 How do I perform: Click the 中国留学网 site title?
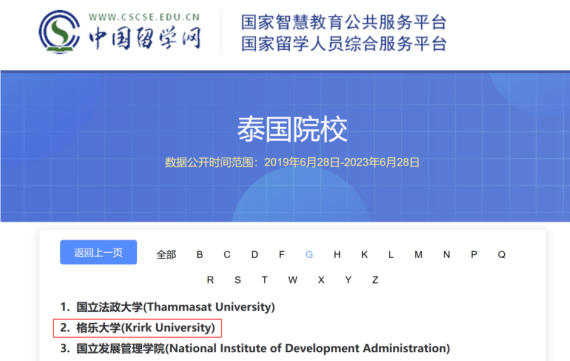(145, 38)
